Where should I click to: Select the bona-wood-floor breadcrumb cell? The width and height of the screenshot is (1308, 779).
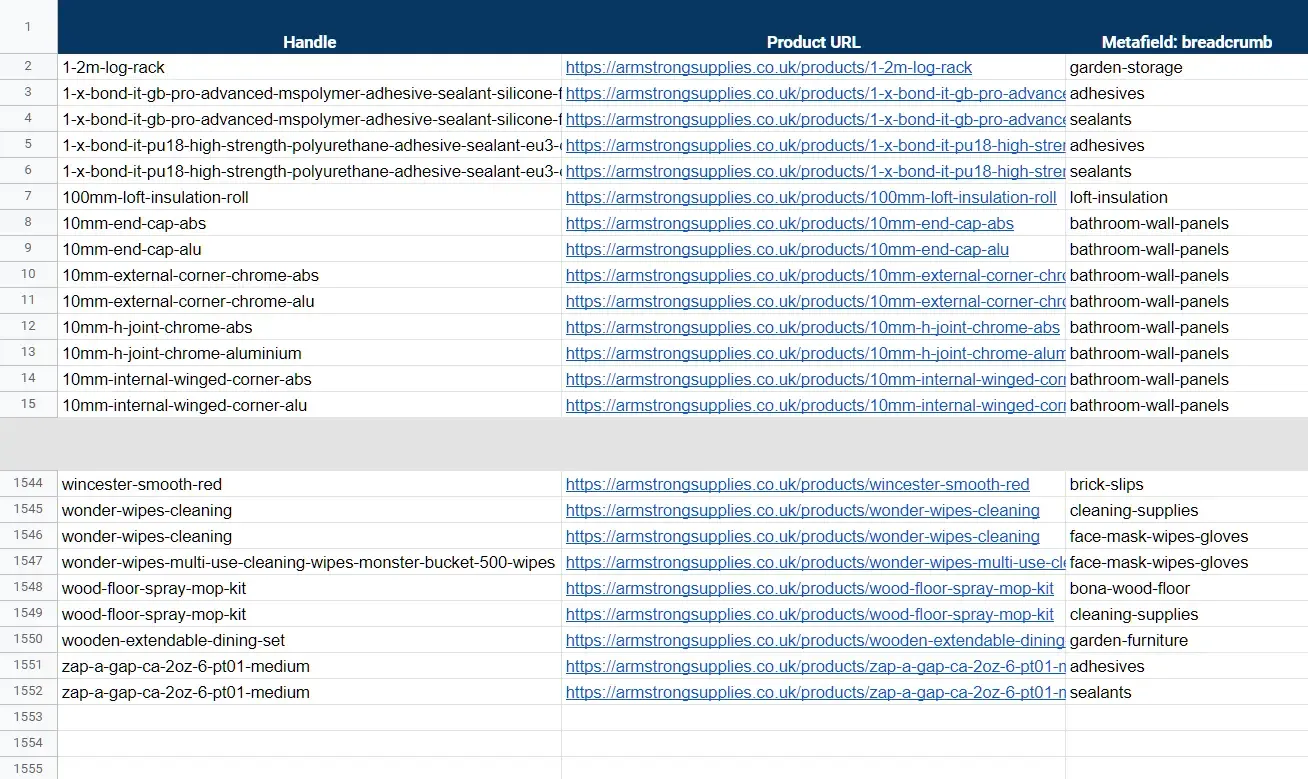[1187, 588]
